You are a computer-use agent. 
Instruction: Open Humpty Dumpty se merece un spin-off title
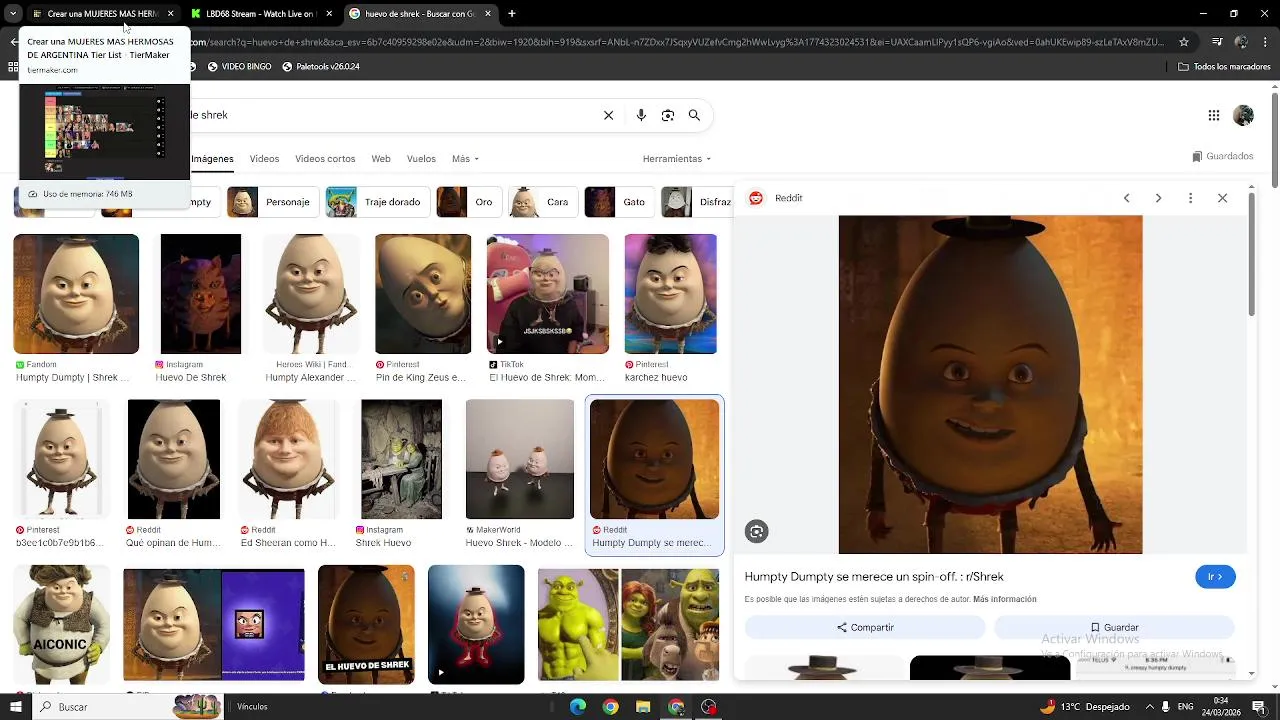tap(874, 577)
